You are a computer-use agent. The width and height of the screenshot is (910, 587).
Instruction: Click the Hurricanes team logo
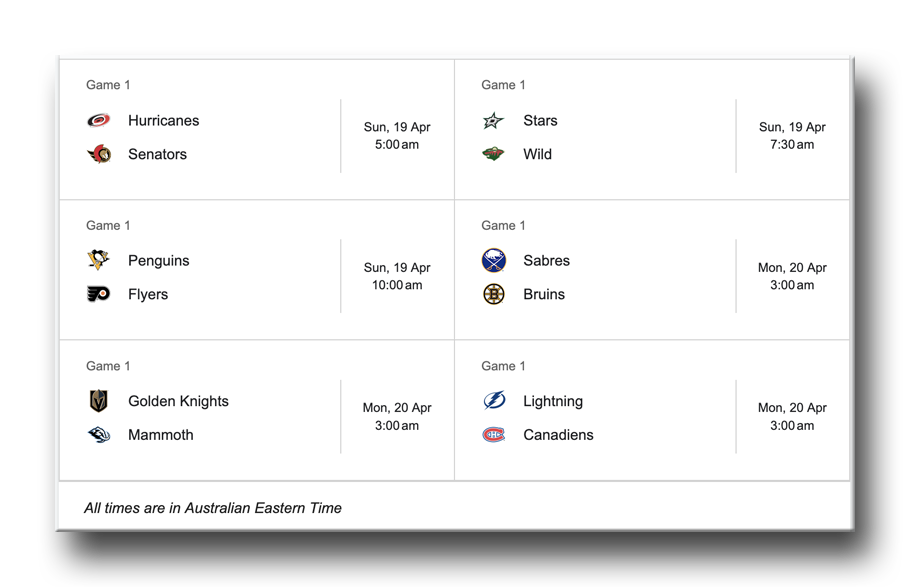click(x=99, y=121)
